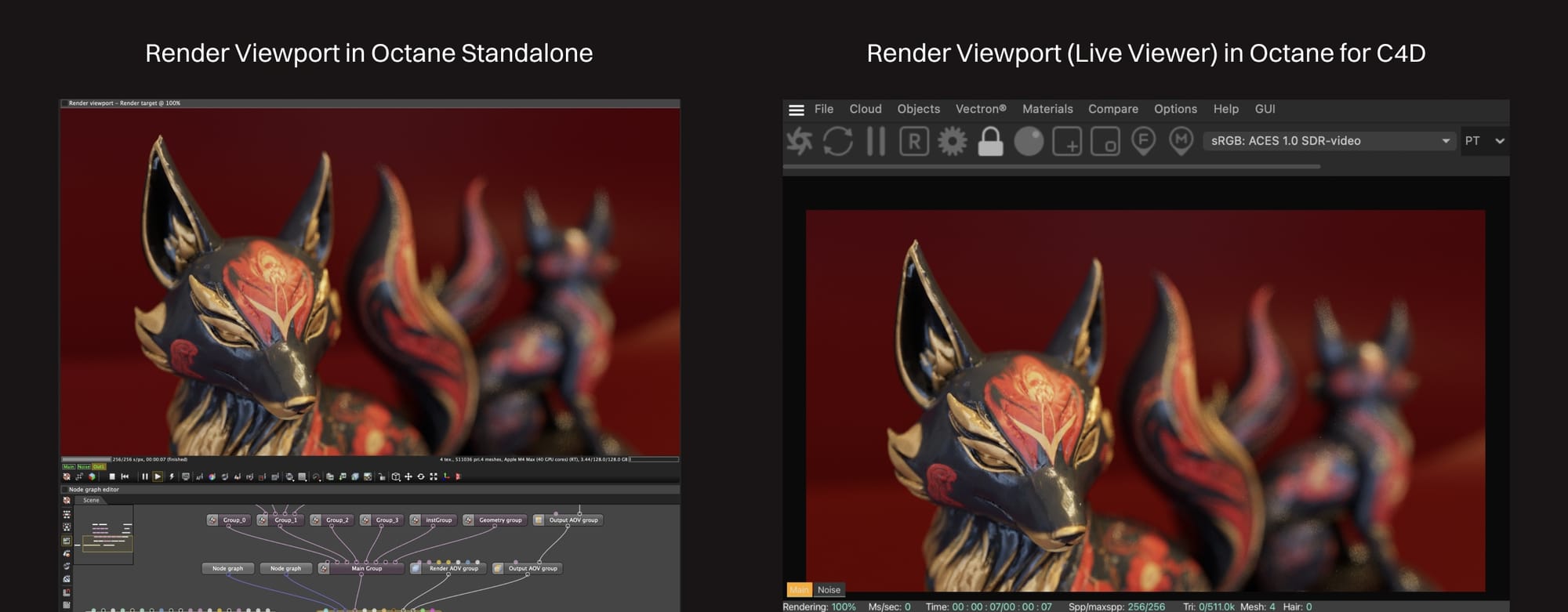Click Octane logo icon in Standalone toolbar

click(67, 476)
